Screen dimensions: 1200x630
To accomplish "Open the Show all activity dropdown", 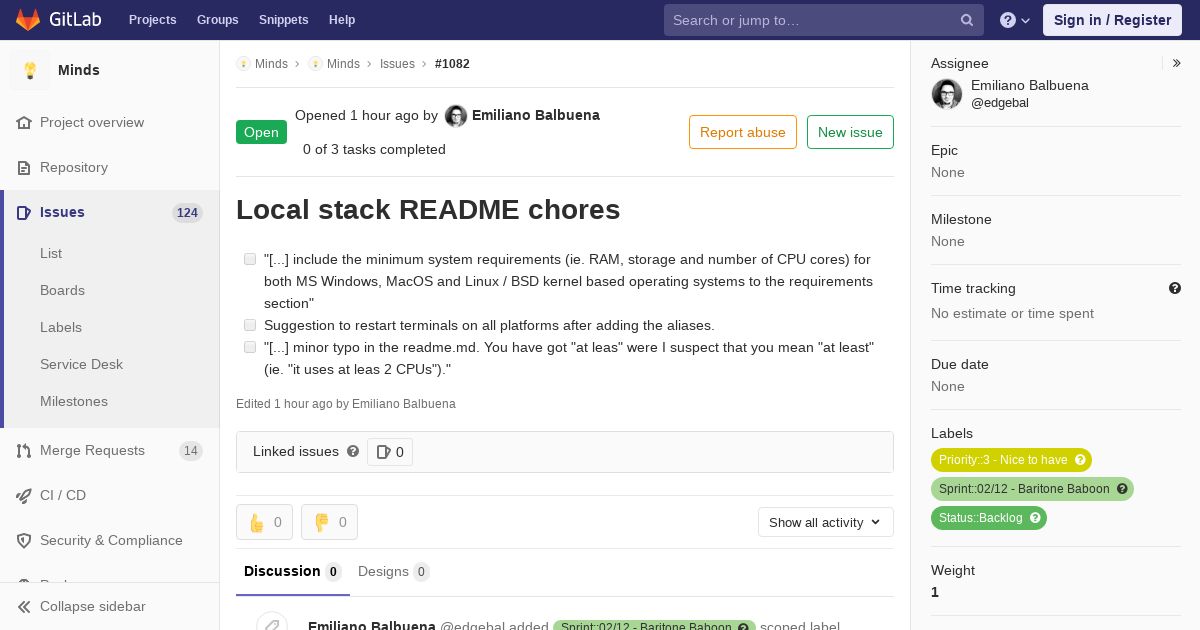I will (x=825, y=522).
